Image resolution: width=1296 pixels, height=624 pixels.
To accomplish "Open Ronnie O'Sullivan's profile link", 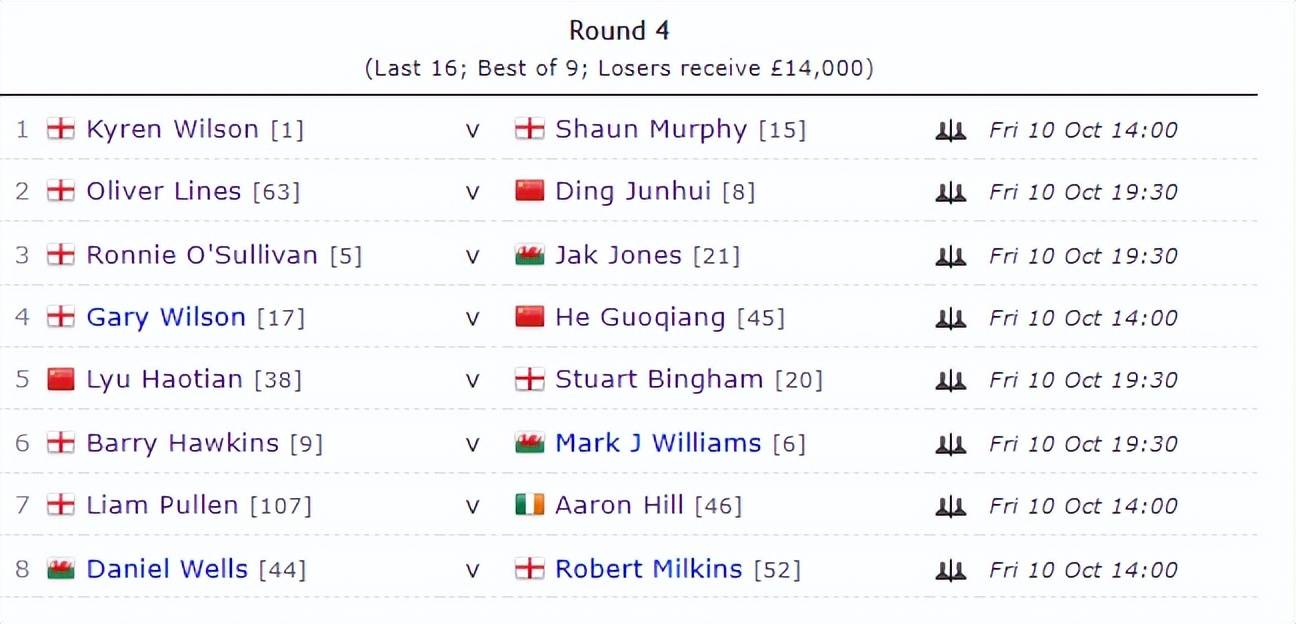I will 202,255.
